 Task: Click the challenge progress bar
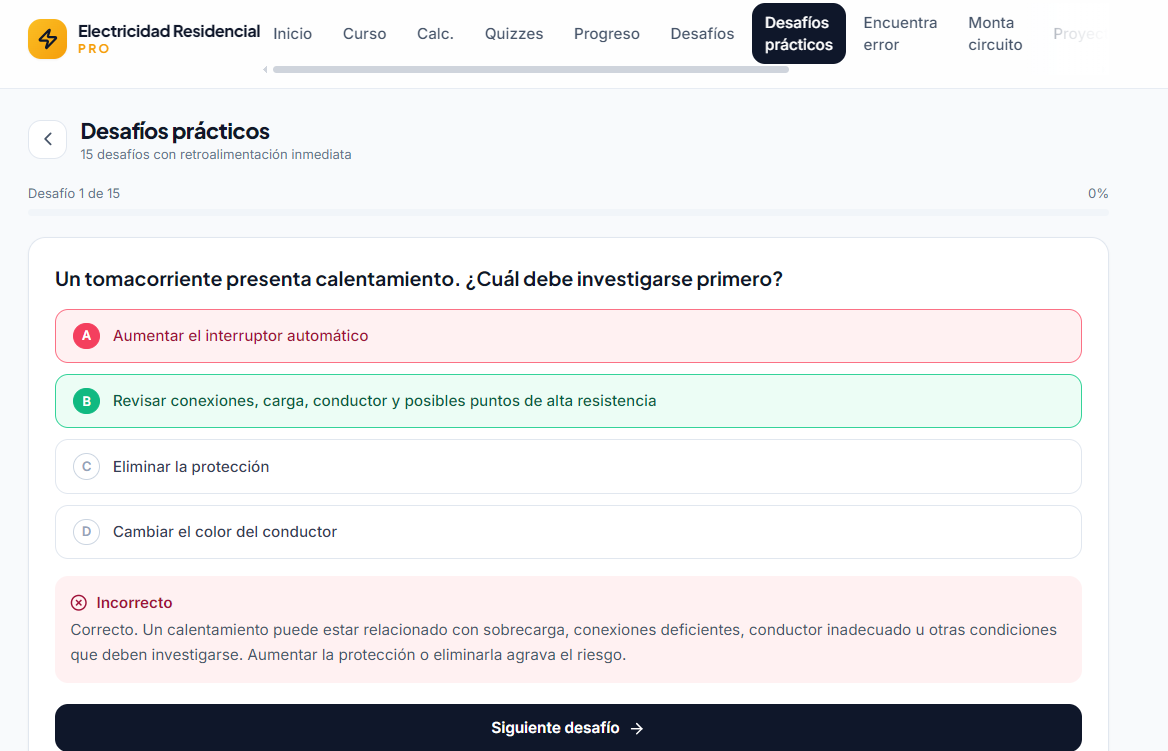(x=568, y=212)
